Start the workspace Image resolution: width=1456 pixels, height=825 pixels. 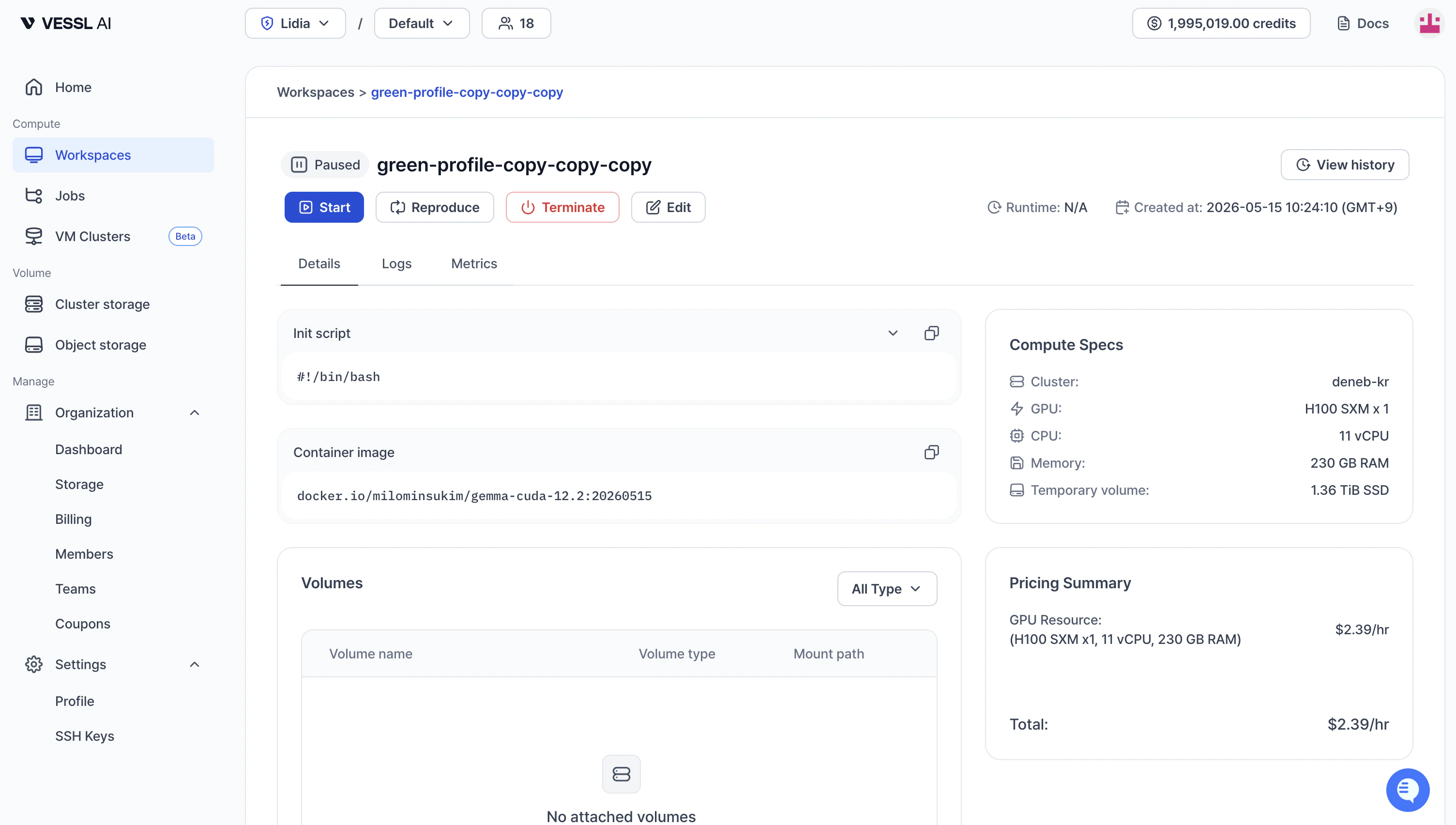[x=324, y=207]
